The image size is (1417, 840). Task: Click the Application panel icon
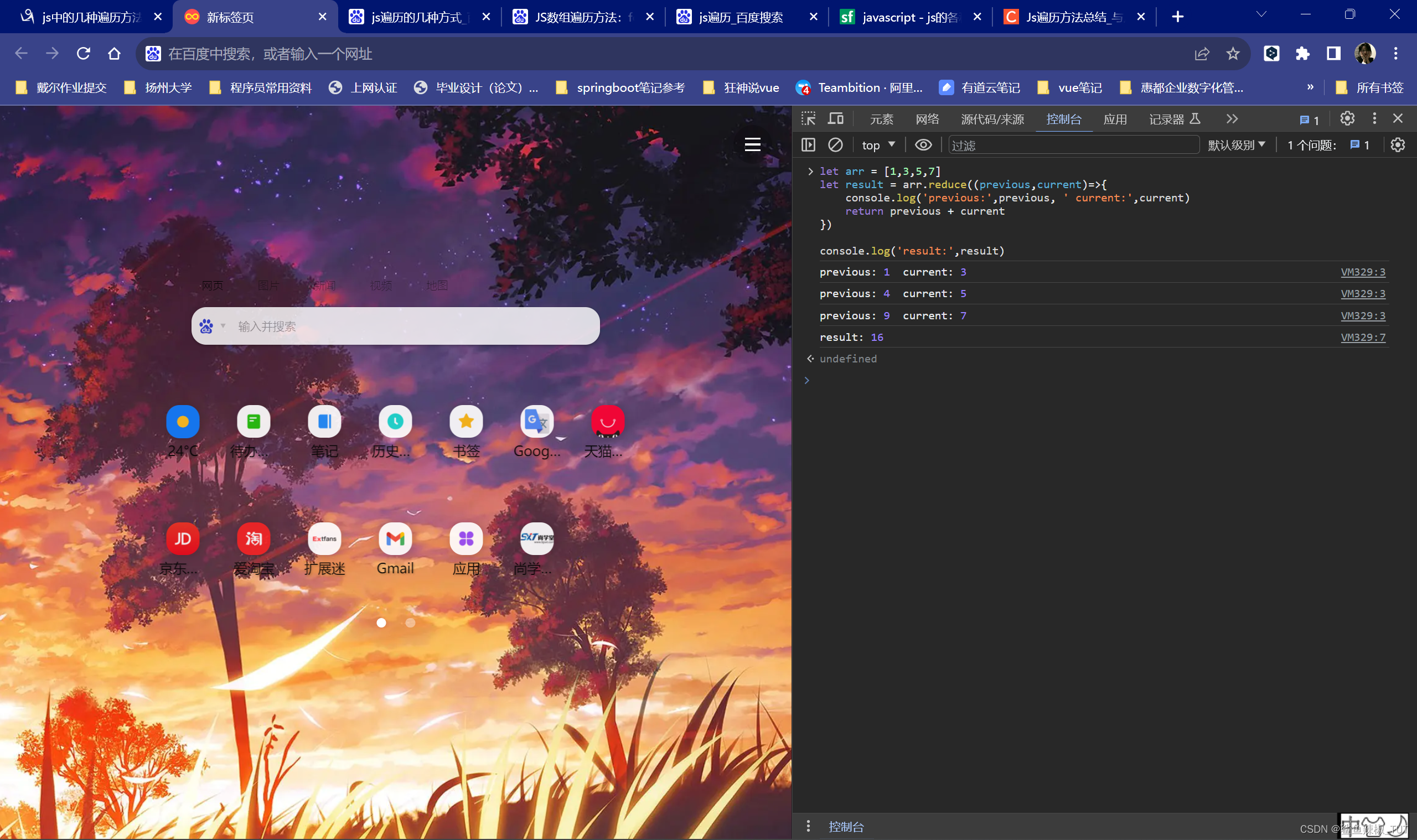pyautogui.click(x=1113, y=119)
